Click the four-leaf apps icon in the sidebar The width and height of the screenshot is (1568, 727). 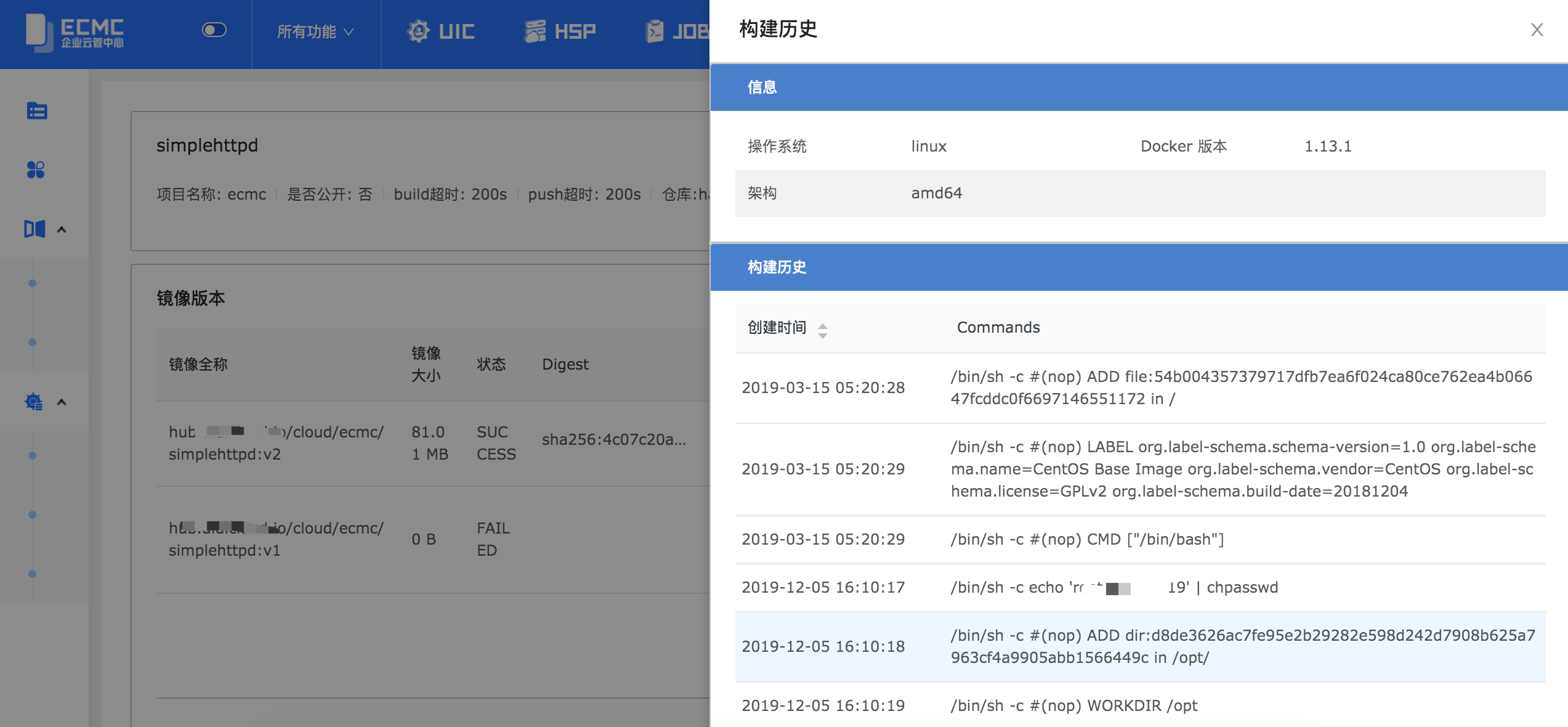tap(36, 169)
